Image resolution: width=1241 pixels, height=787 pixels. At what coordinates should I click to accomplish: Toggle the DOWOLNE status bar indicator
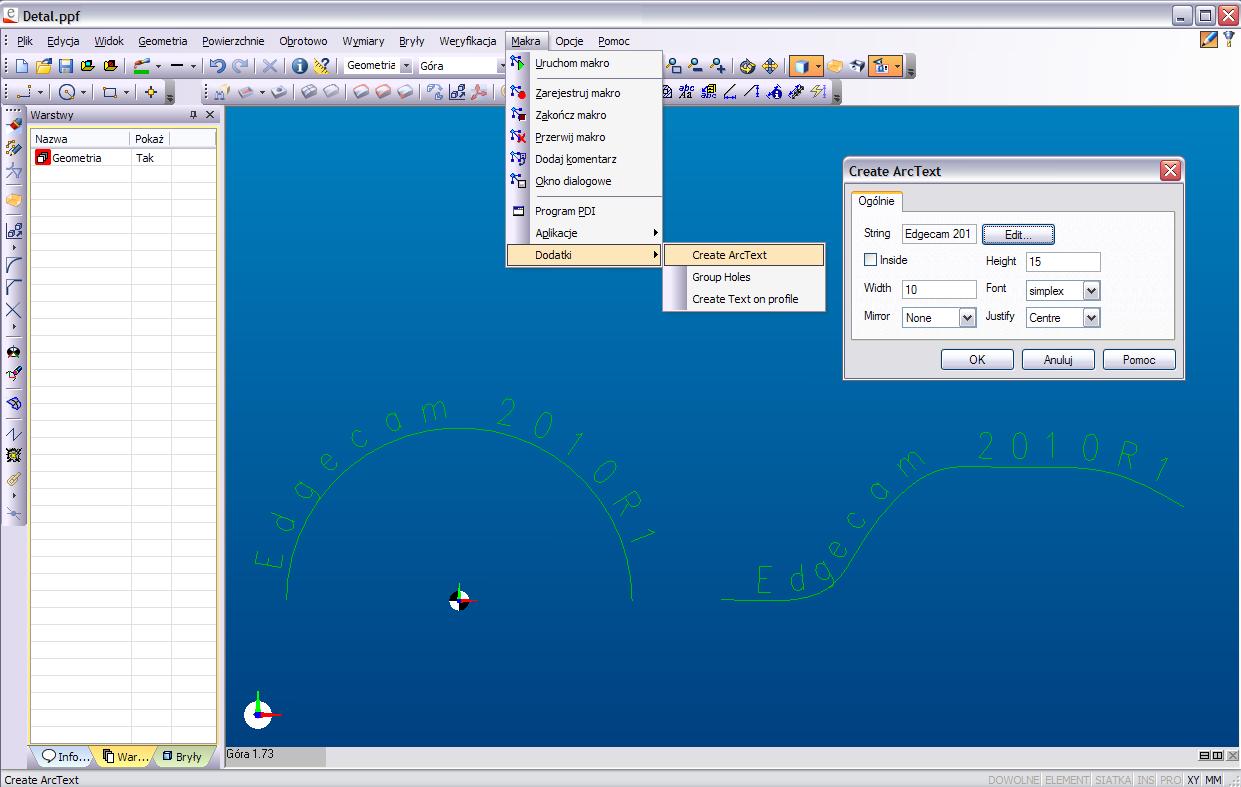(1014, 780)
